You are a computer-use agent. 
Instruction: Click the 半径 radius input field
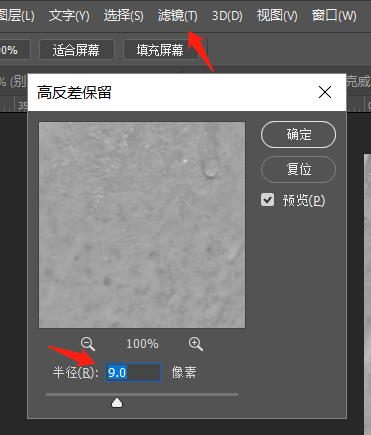[133, 372]
